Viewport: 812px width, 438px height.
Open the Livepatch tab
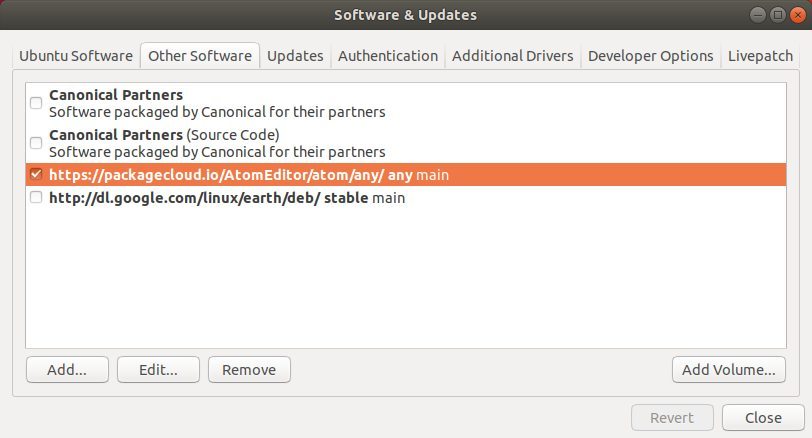760,55
